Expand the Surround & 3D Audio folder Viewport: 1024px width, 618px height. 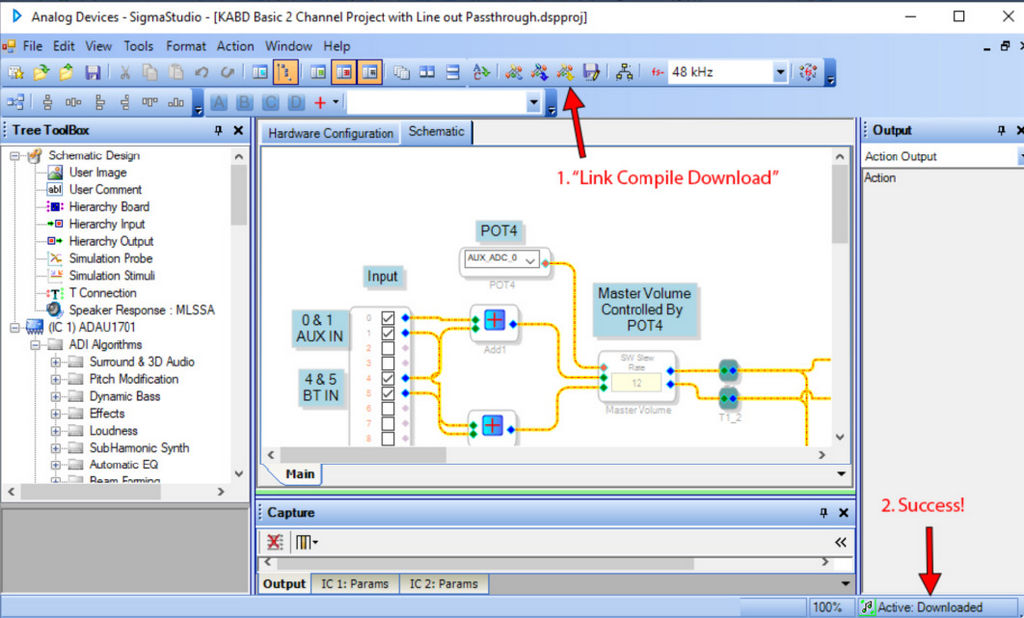click(x=56, y=362)
